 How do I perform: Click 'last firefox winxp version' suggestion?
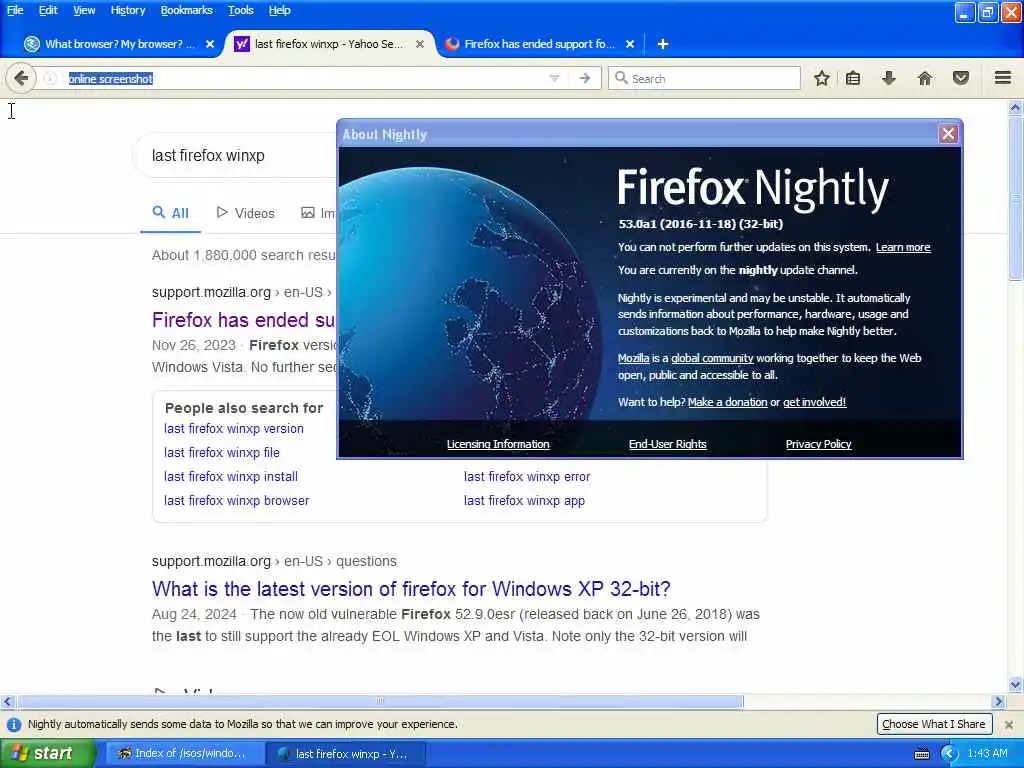[x=234, y=429]
